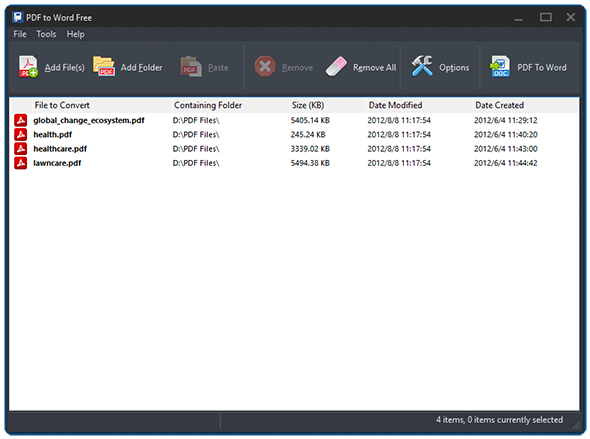Click the Add Folder icon
590x439 pixels.
(x=104, y=67)
